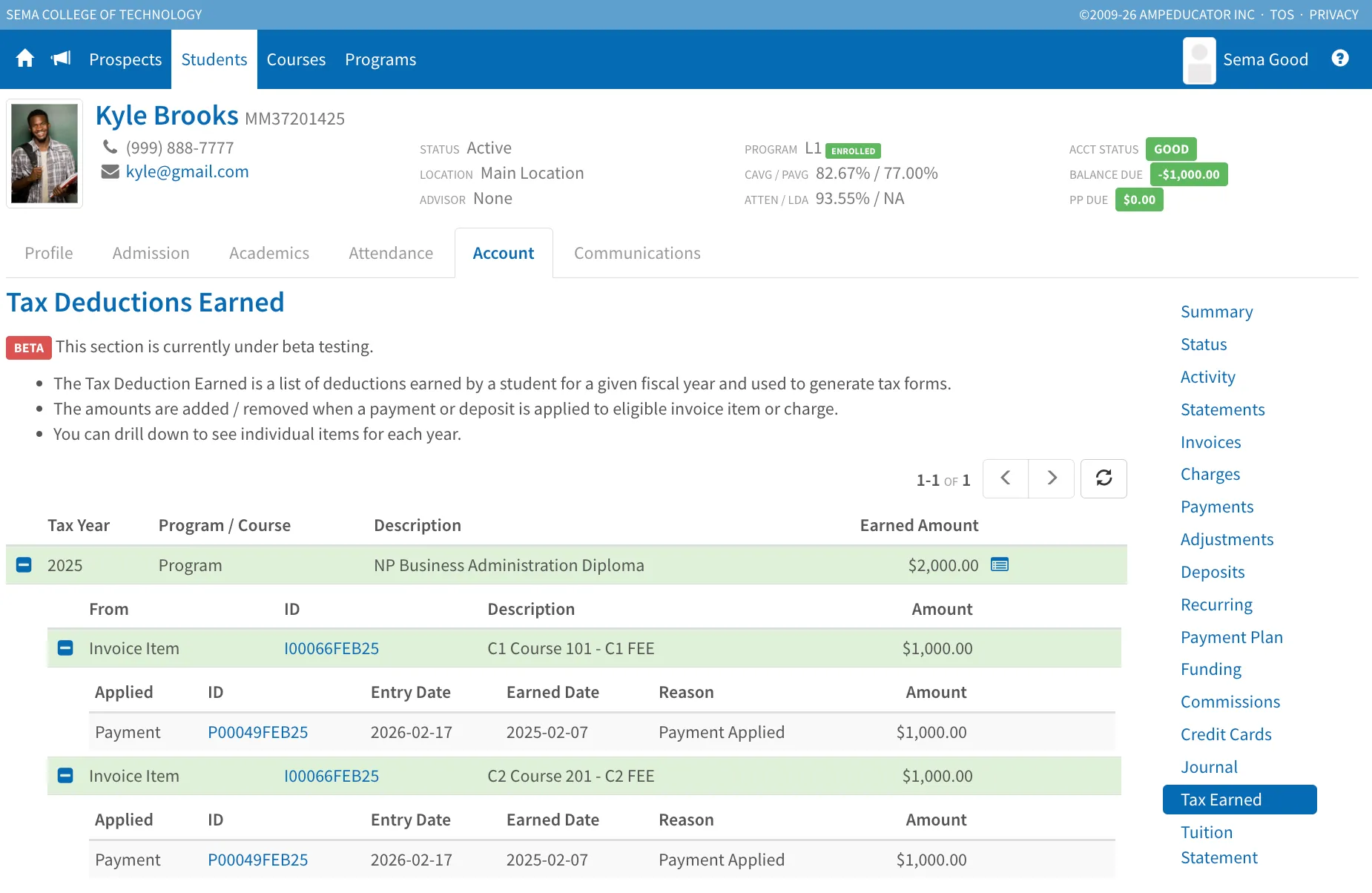This screenshot has width=1372, height=893.
Task: Open details icon beside $2,000.00 earned amount
Action: (1000, 565)
